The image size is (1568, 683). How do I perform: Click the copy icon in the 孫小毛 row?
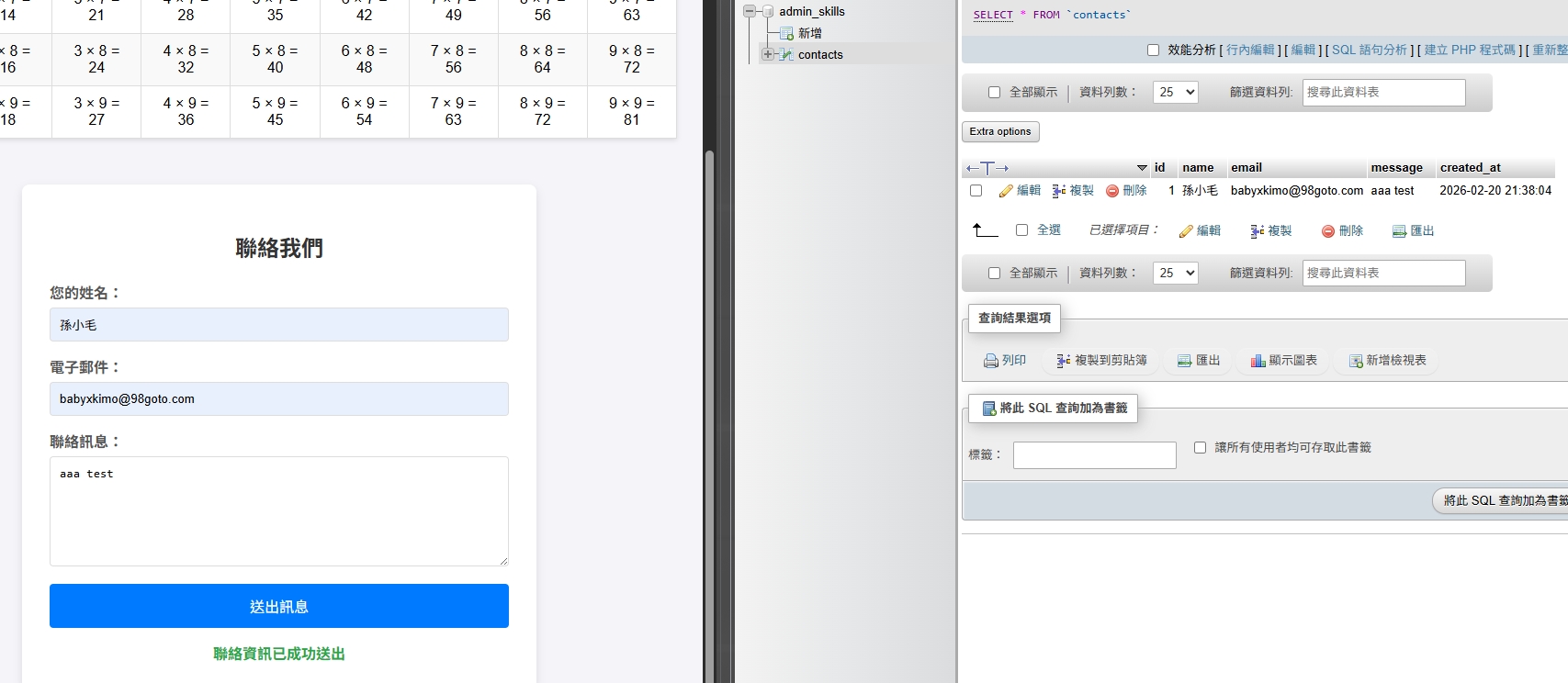1059,191
